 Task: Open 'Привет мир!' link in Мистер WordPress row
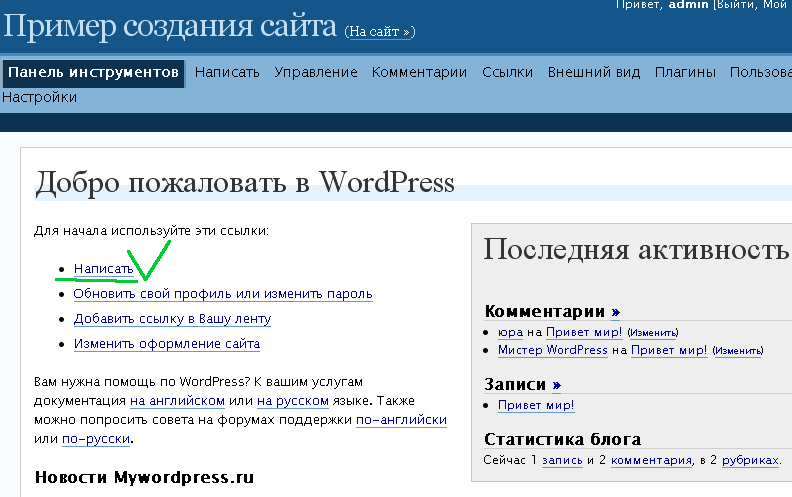(x=669, y=350)
